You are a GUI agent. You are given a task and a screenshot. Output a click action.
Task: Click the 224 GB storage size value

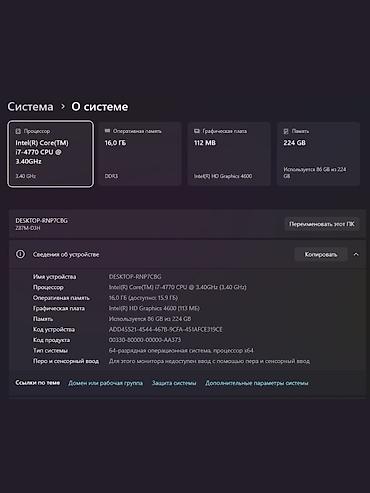[x=294, y=143]
